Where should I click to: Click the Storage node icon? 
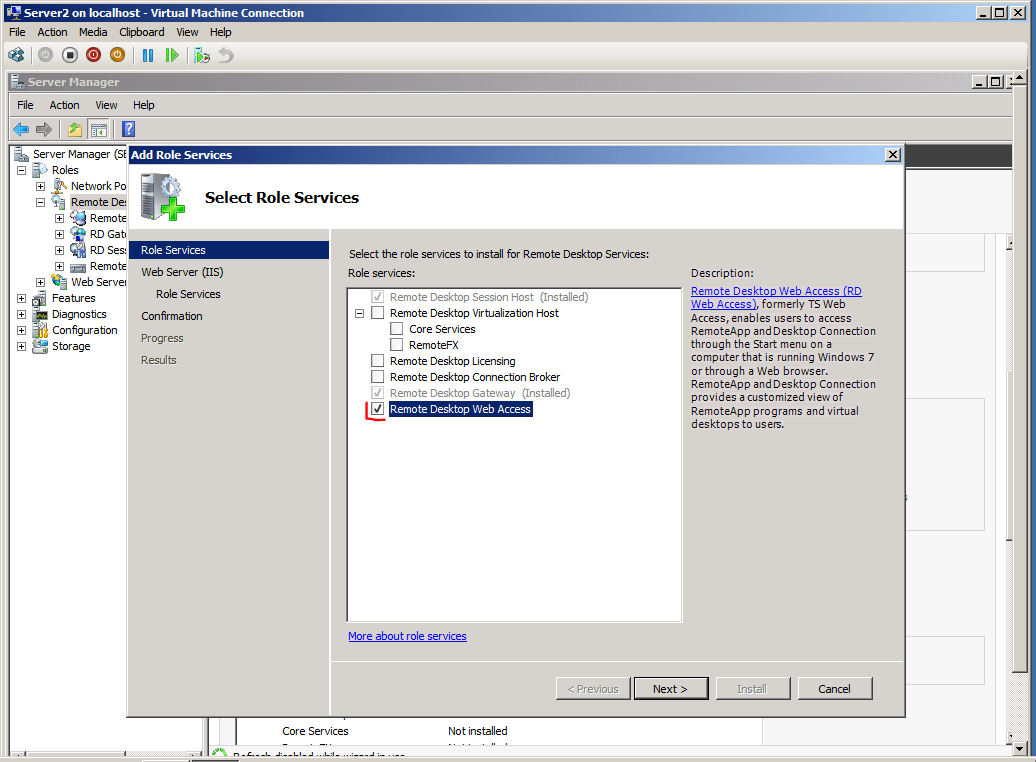click(40, 346)
